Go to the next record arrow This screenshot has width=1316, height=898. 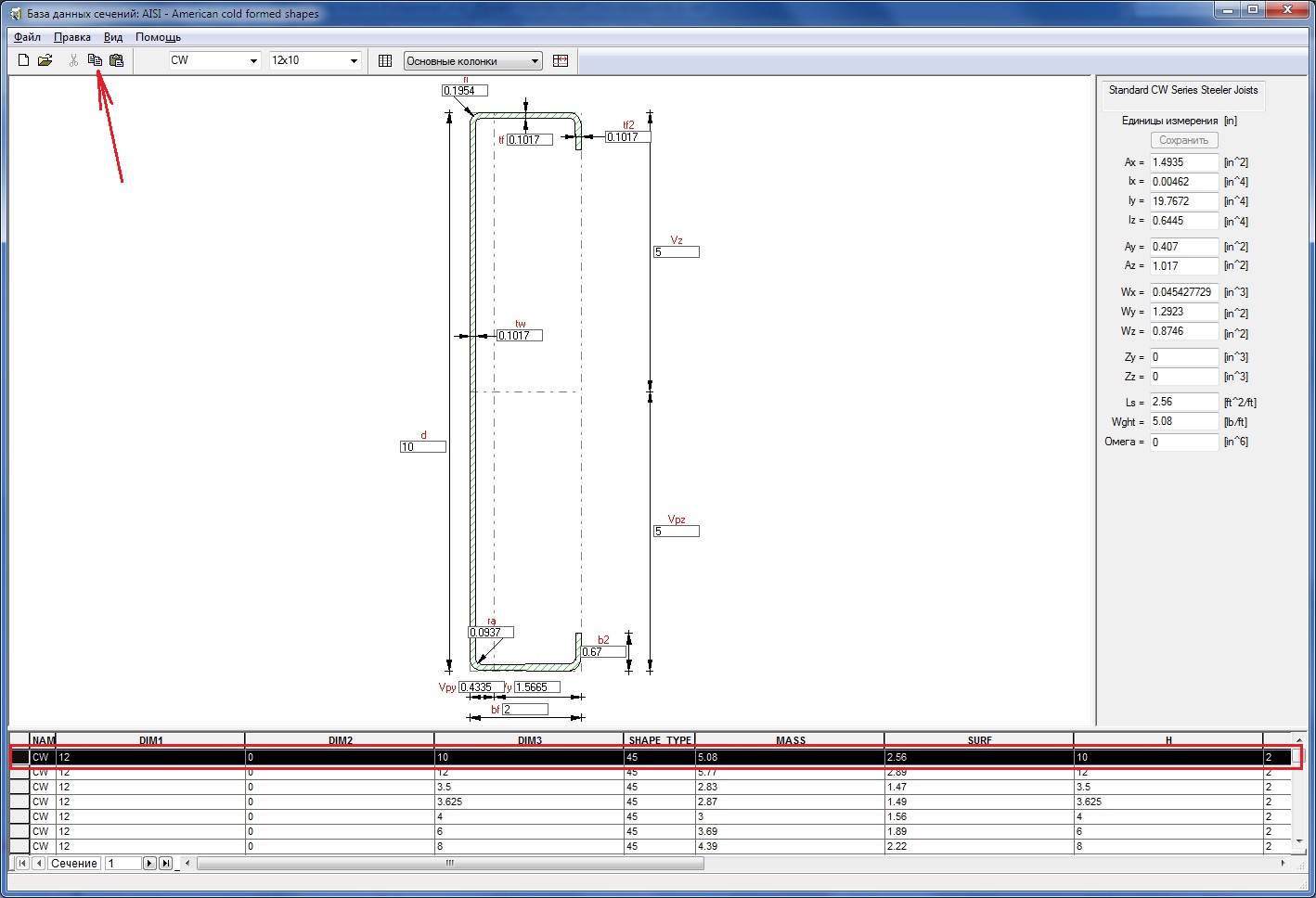[x=149, y=863]
